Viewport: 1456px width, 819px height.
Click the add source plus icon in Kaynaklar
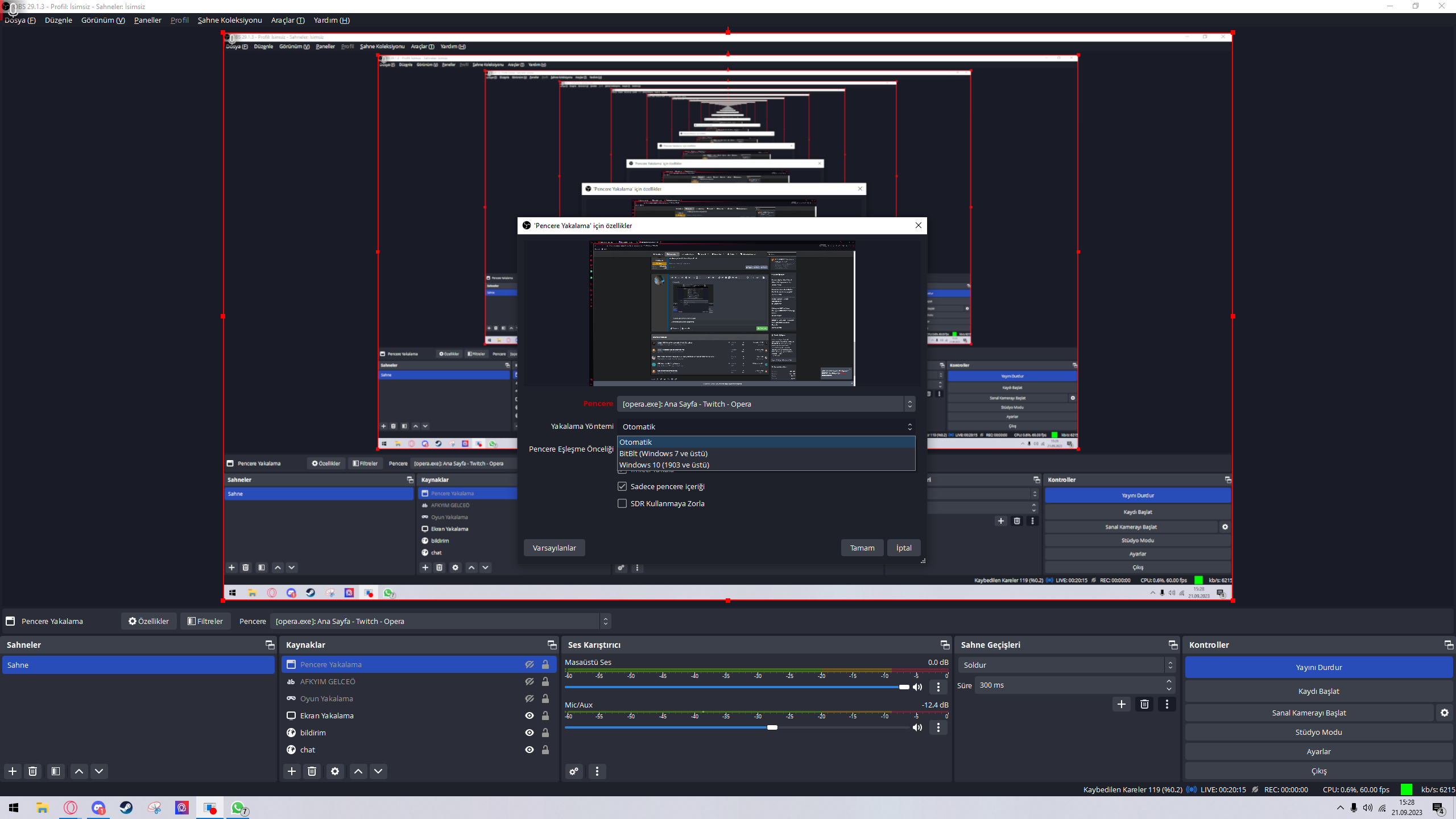[x=292, y=771]
